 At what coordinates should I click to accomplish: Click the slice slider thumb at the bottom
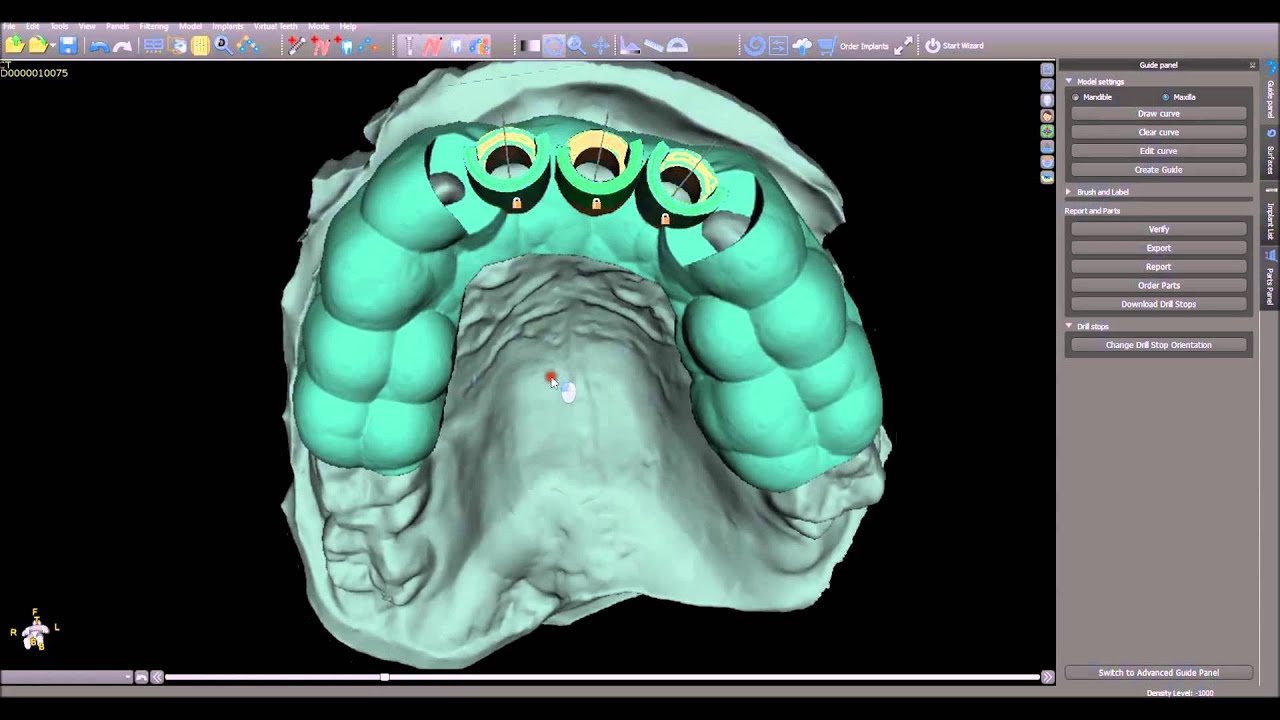pyautogui.click(x=384, y=677)
